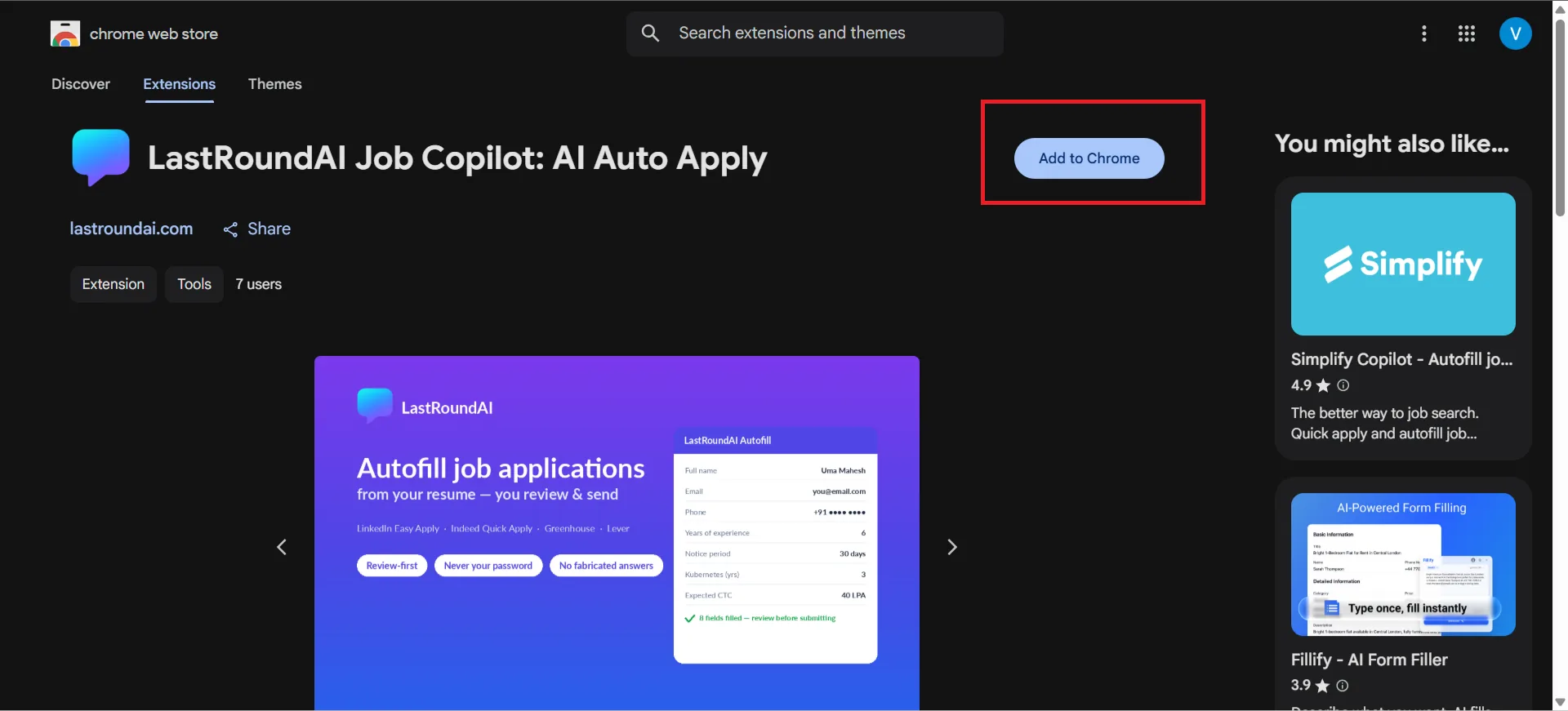Image resolution: width=1568 pixels, height=711 pixels.
Task: Focus the Search extensions and themes field
Action: 815,33
